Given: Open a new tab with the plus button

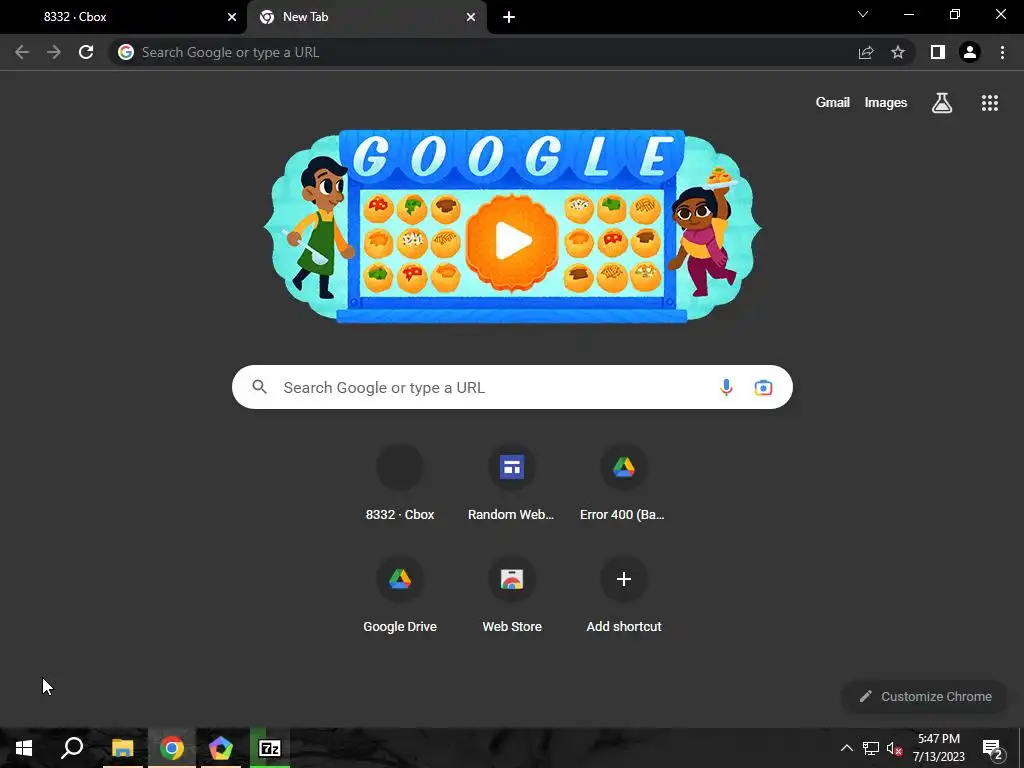Looking at the screenshot, I should (509, 17).
